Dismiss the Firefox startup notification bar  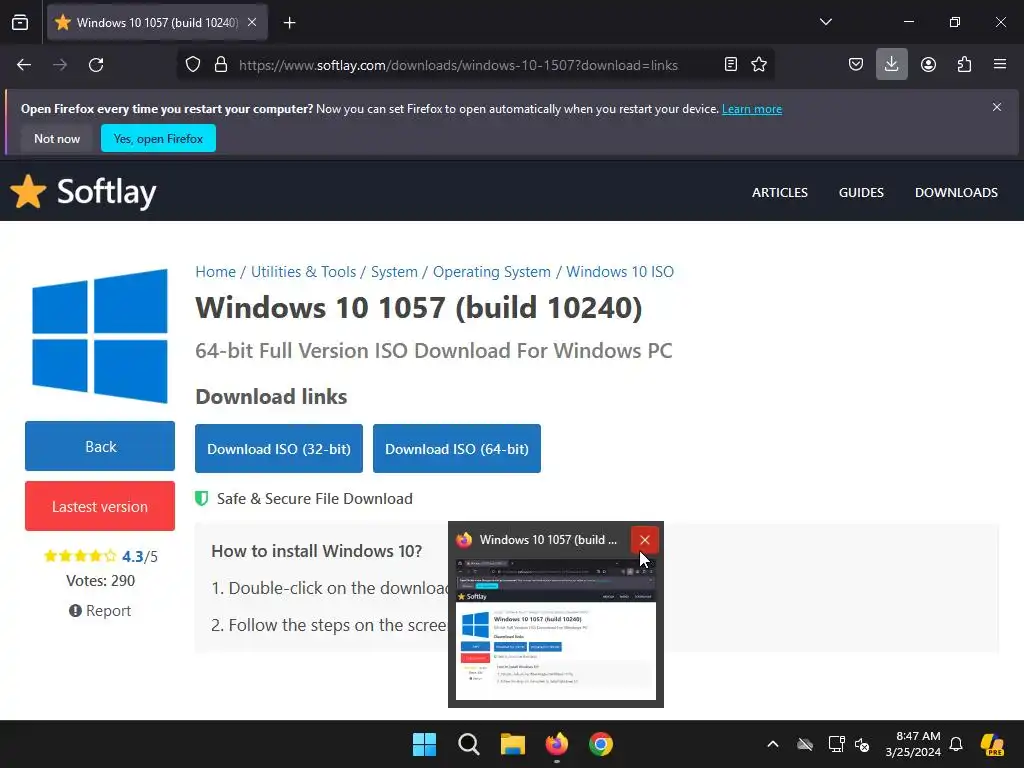997,107
